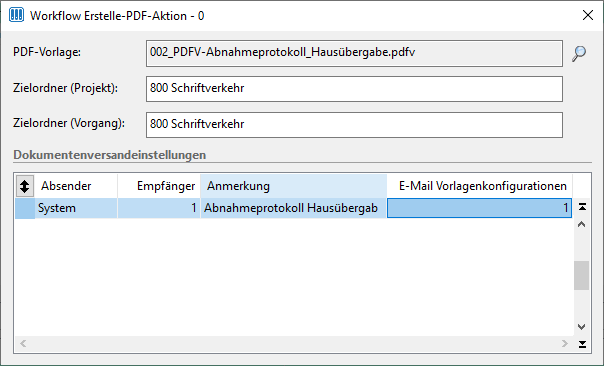Viewport: 604px width, 366px height.
Task: Click the E-Mail Vorlagenkonfigurationen column header
Action: coord(480,186)
